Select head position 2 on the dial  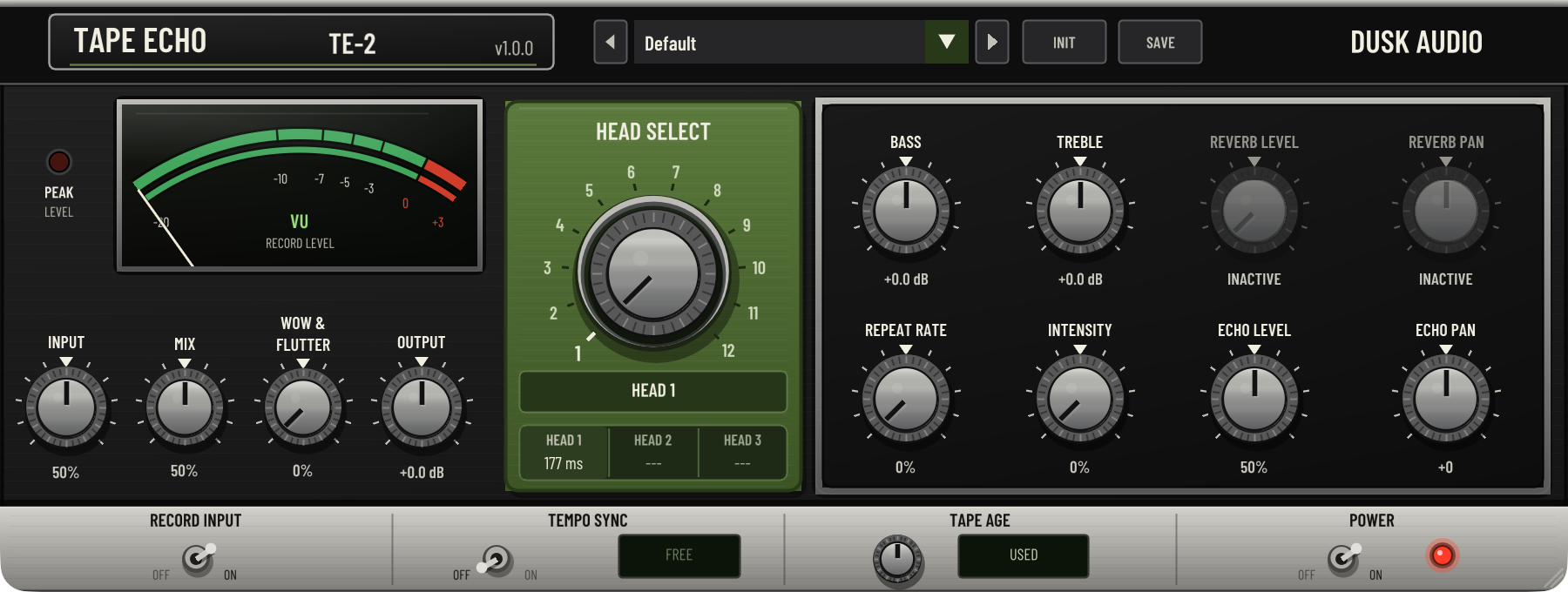click(x=553, y=313)
